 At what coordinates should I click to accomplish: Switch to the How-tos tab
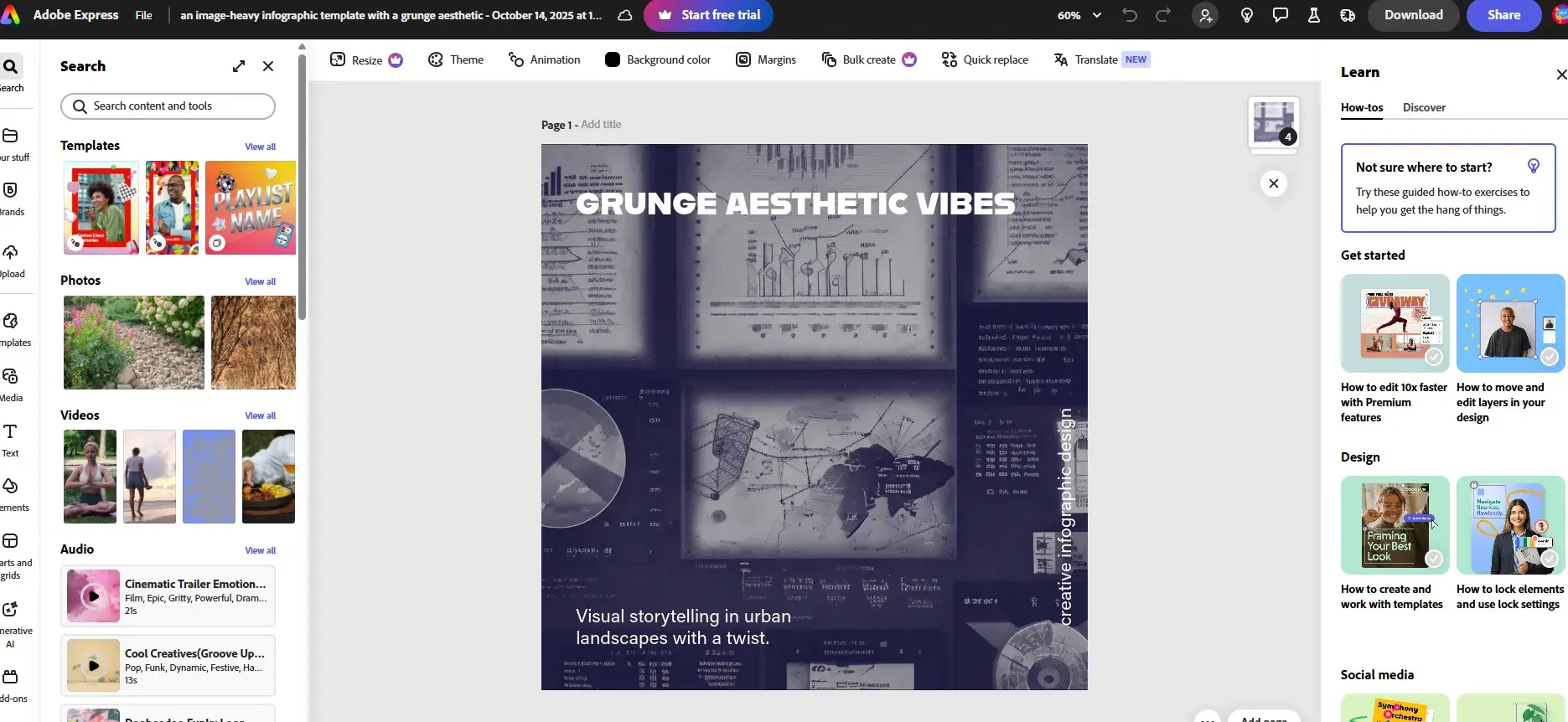(1362, 107)
